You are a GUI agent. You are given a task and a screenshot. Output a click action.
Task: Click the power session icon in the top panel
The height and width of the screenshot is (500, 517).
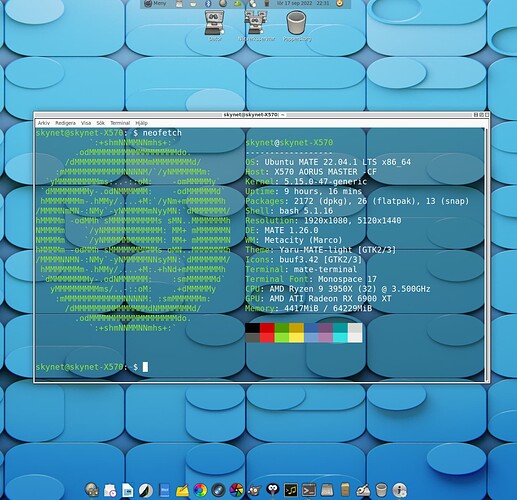340,3
